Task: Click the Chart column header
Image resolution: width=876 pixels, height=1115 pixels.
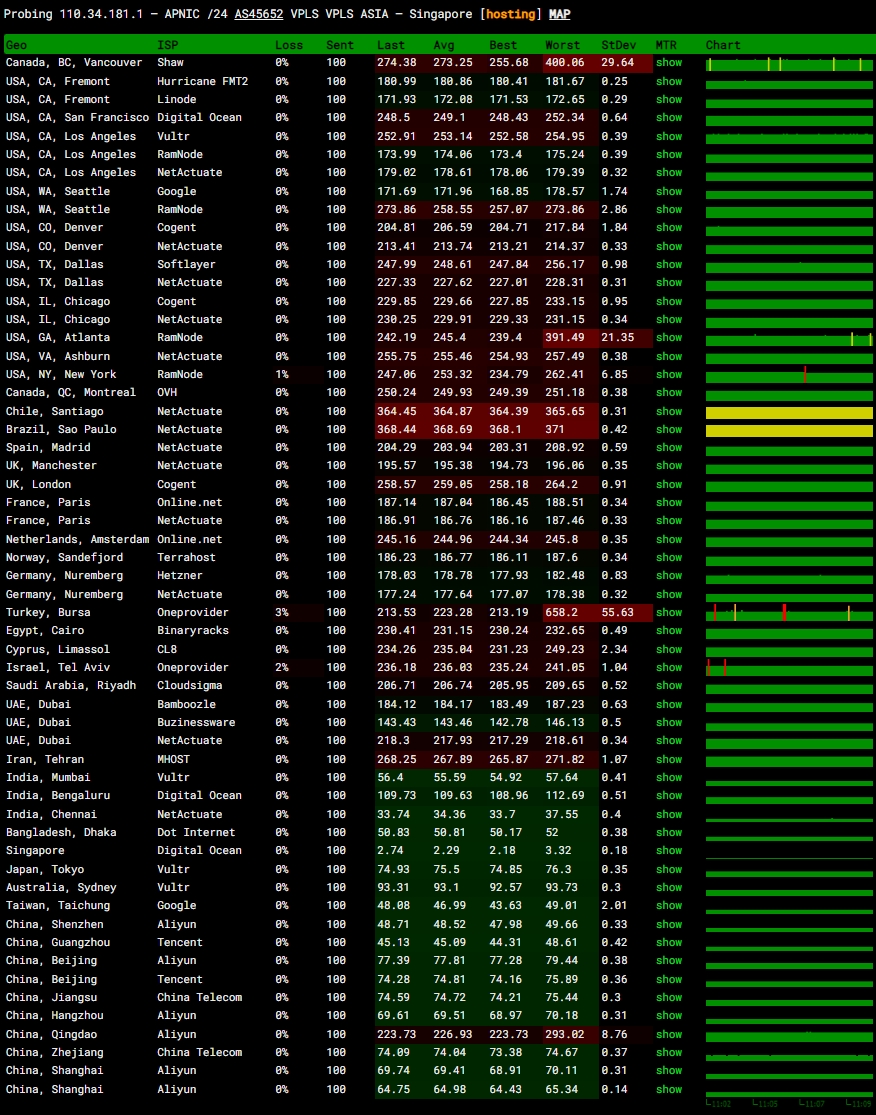Action: (x=723, y=45)
